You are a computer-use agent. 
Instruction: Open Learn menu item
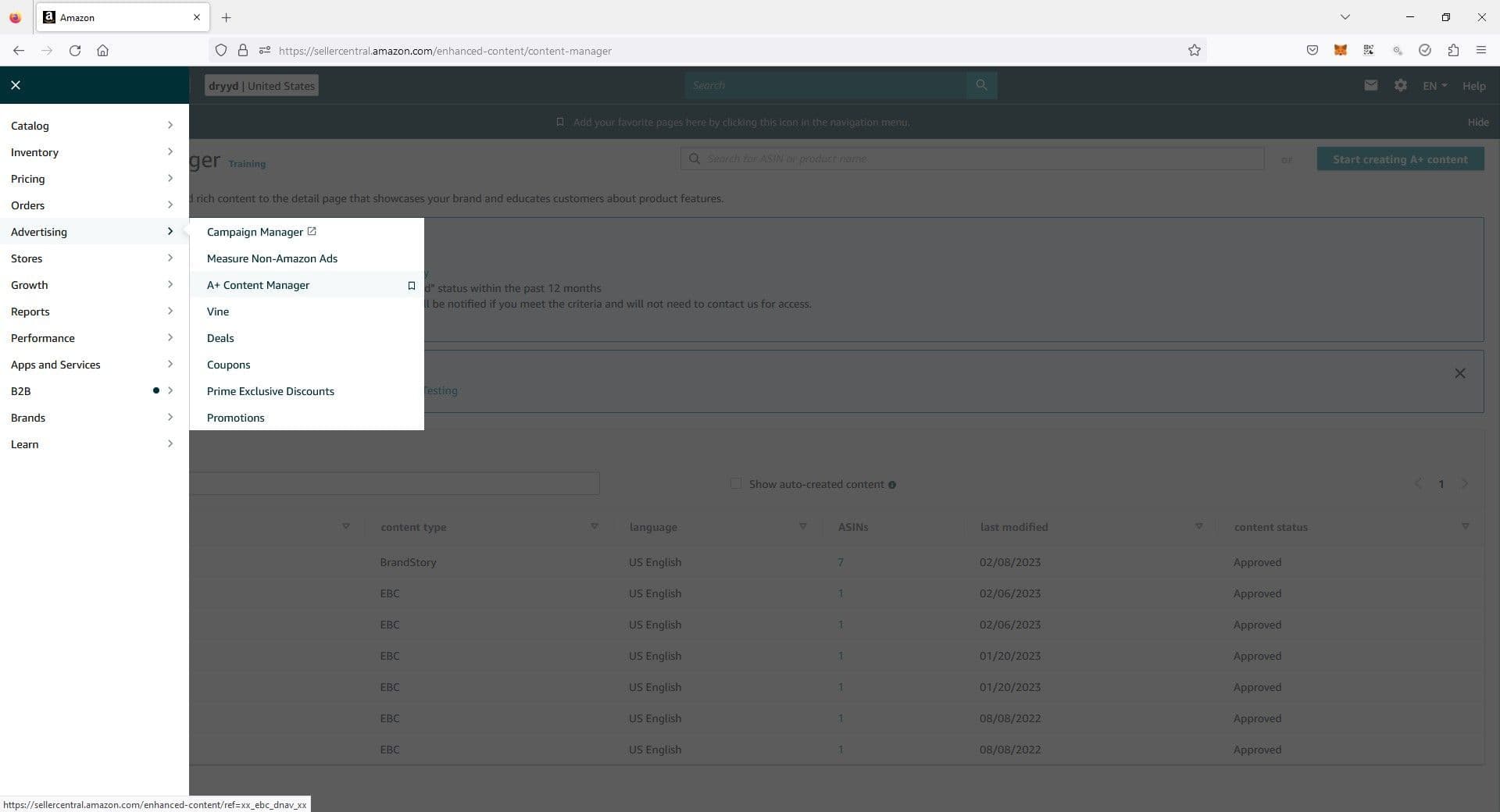click(94, 444)
